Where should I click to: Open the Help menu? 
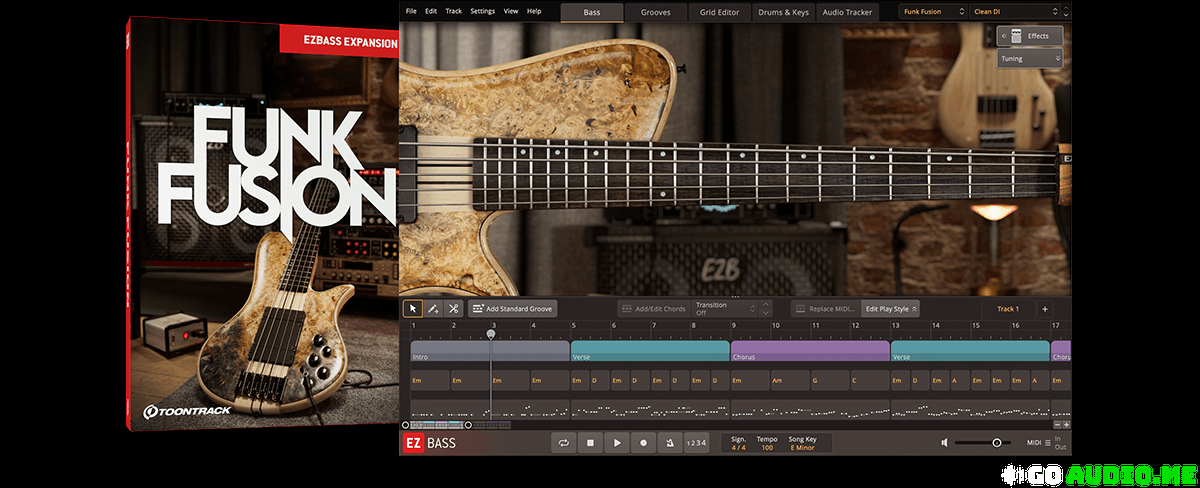click(534, 11)
